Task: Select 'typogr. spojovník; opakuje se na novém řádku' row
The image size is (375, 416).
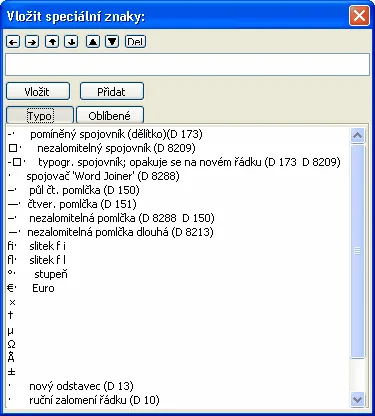Action: [x=178, y=162]
